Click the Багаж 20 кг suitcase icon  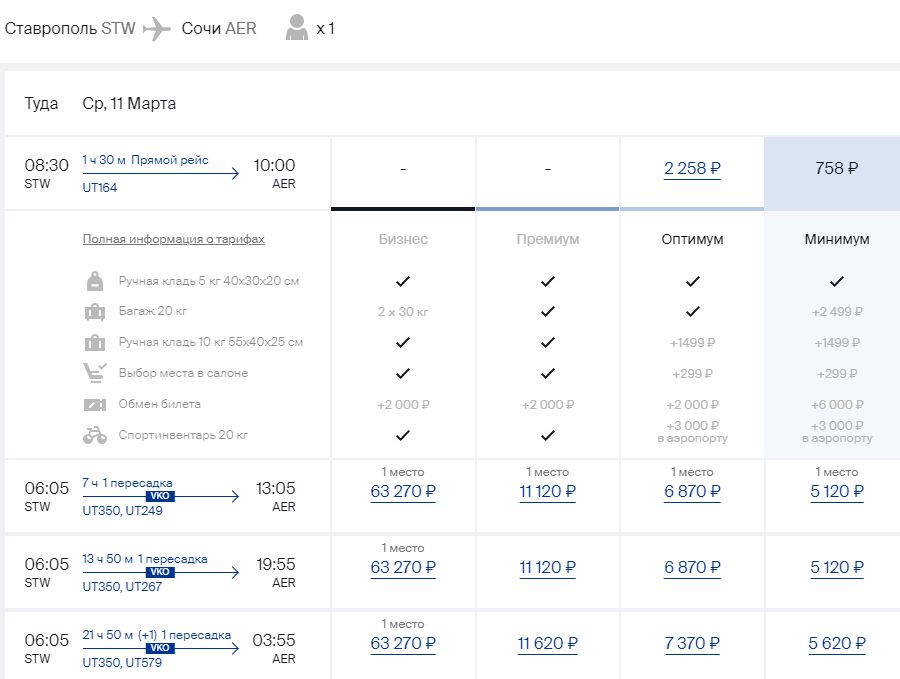[95, 312]
